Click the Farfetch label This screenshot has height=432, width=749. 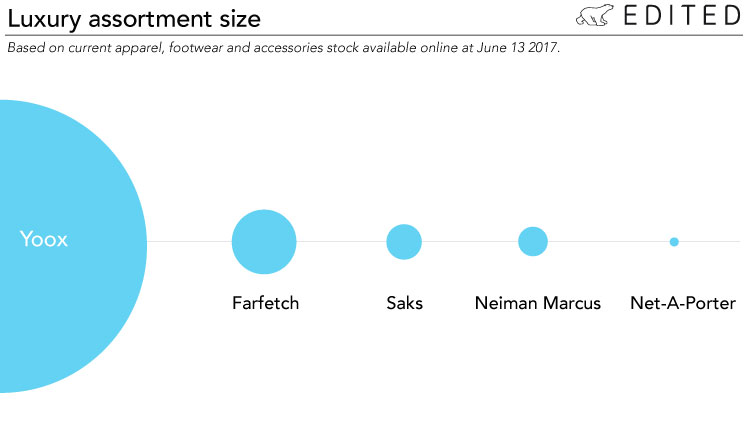(x=266, y=303)
